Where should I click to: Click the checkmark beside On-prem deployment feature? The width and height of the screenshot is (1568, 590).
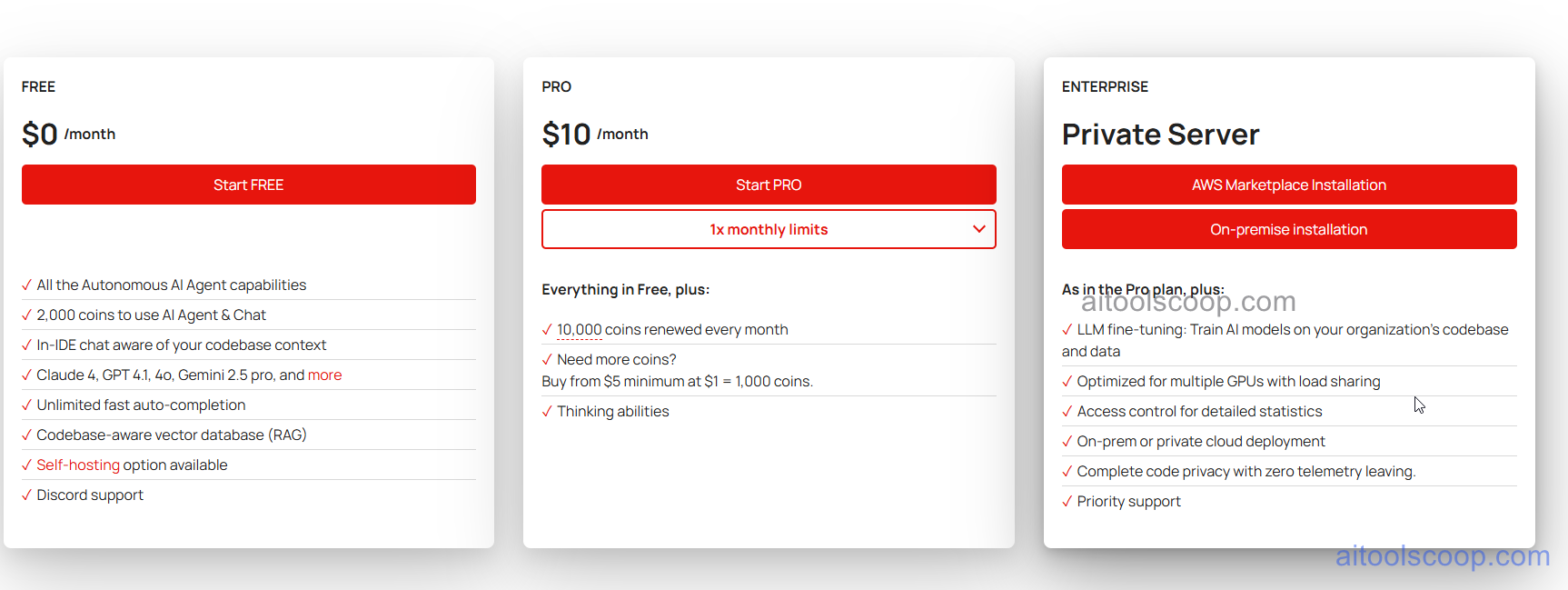point(1067,441)
